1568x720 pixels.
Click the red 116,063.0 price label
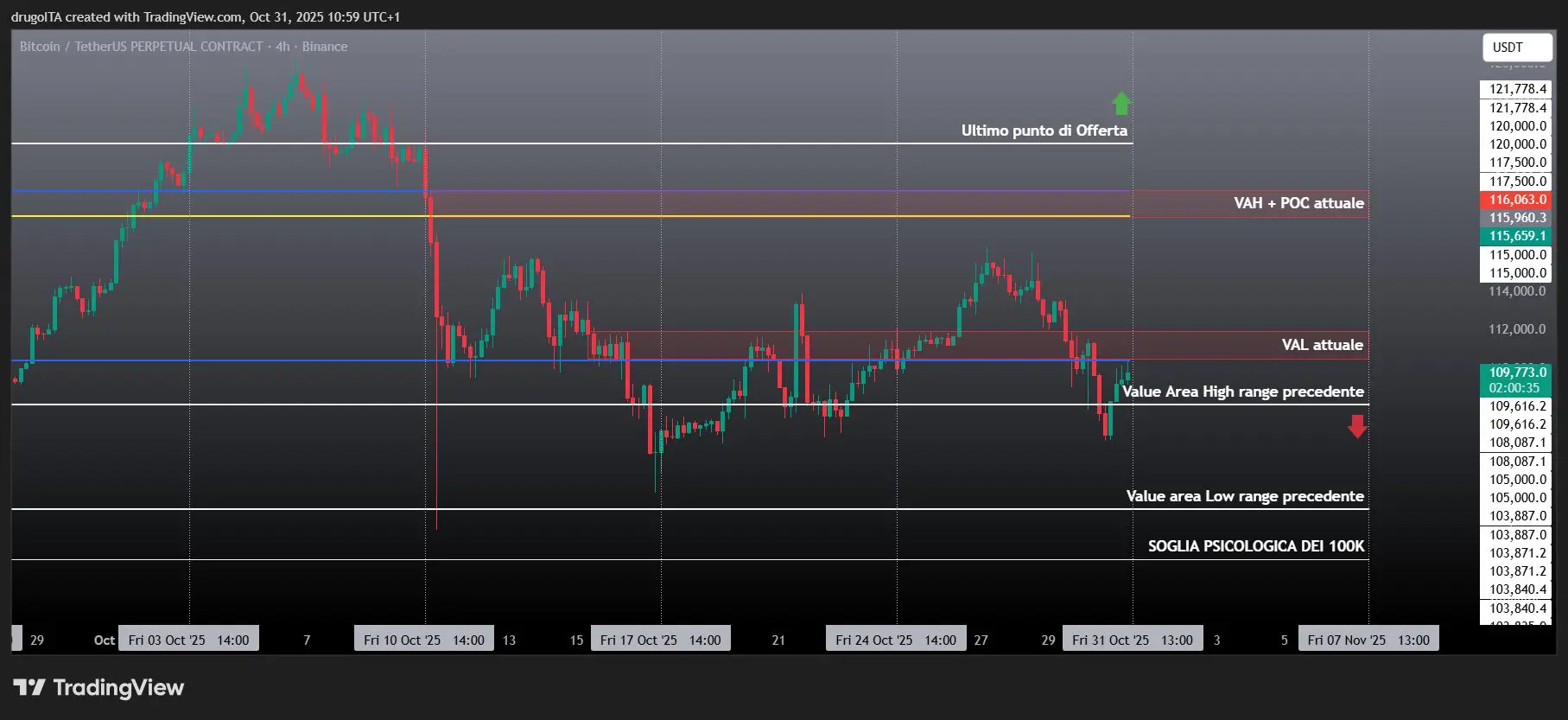[1516, 200]
